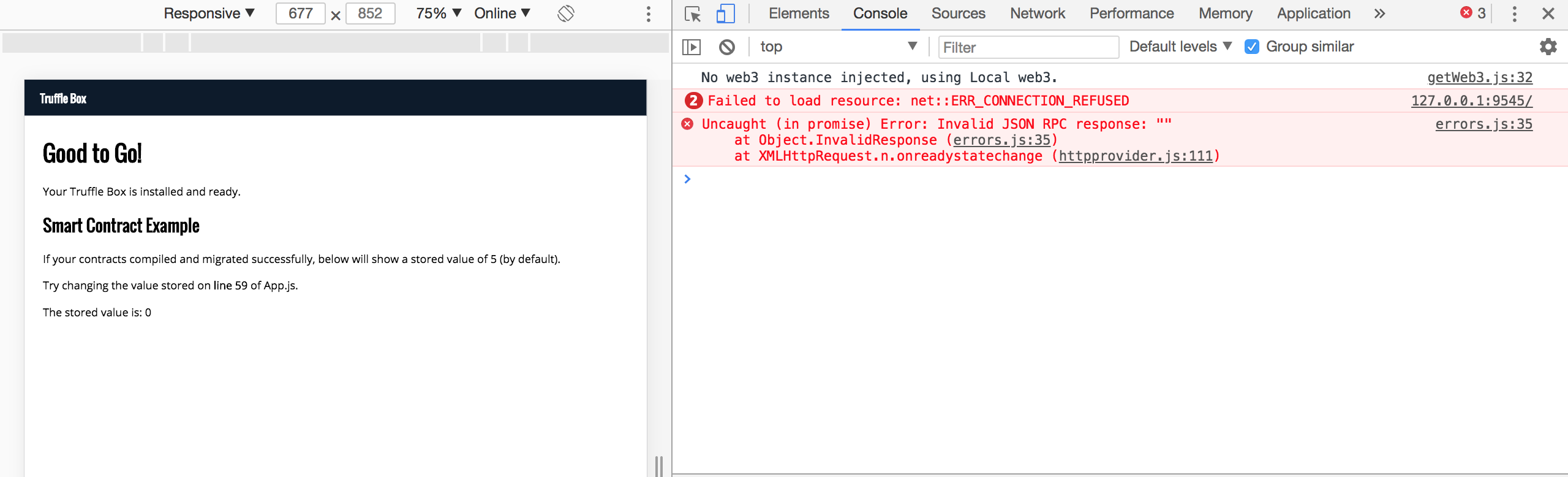
Task: Select the Console tab
Action: (x=880, y=13)
